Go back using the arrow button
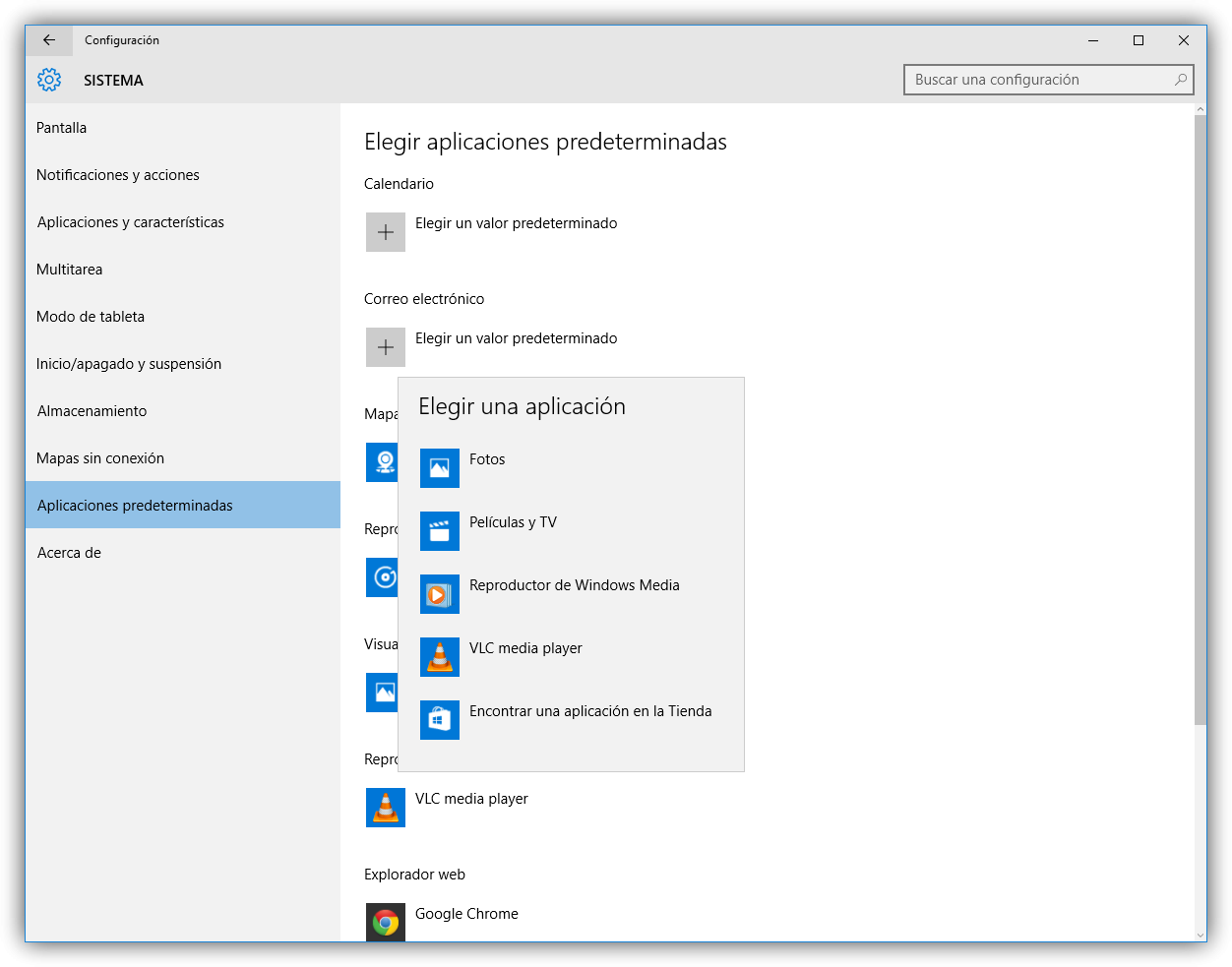1232x967 pixels. 49,40
